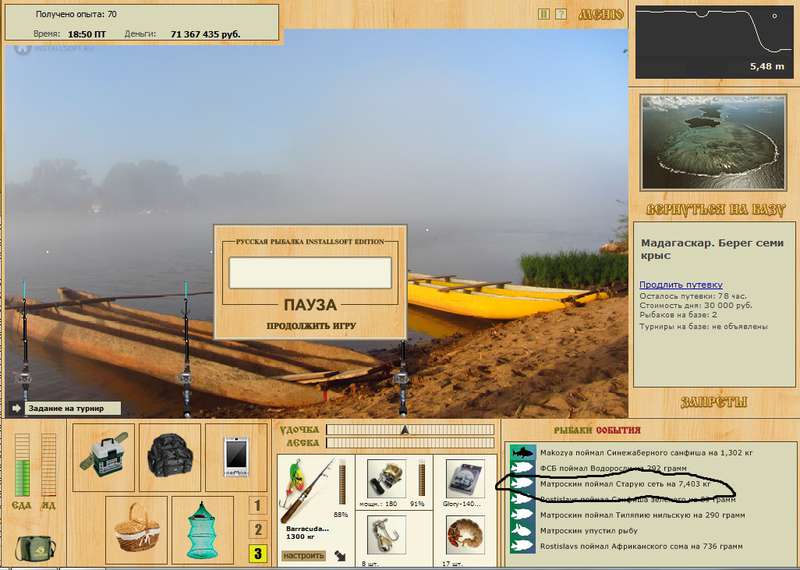
Task: Click Rostislavs поймал Африканского сома event
Action: [x=641, y=547]
